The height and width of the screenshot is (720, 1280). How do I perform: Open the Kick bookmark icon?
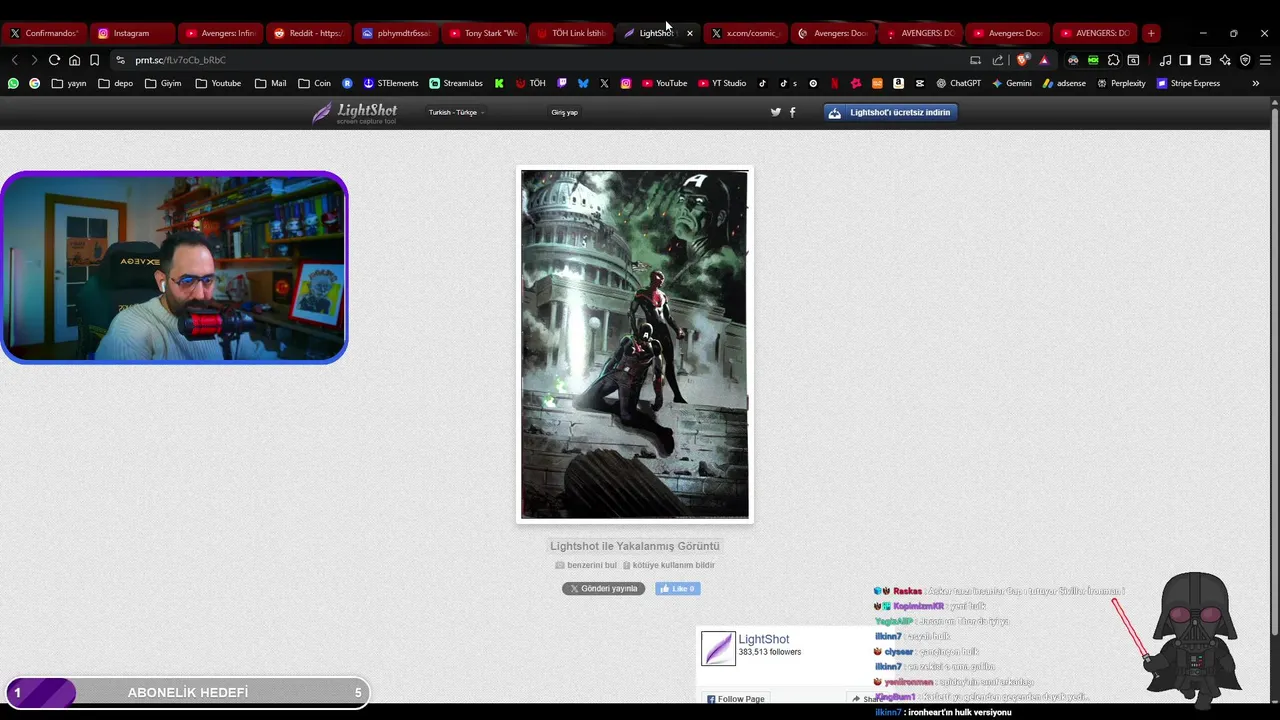[499, 83]
